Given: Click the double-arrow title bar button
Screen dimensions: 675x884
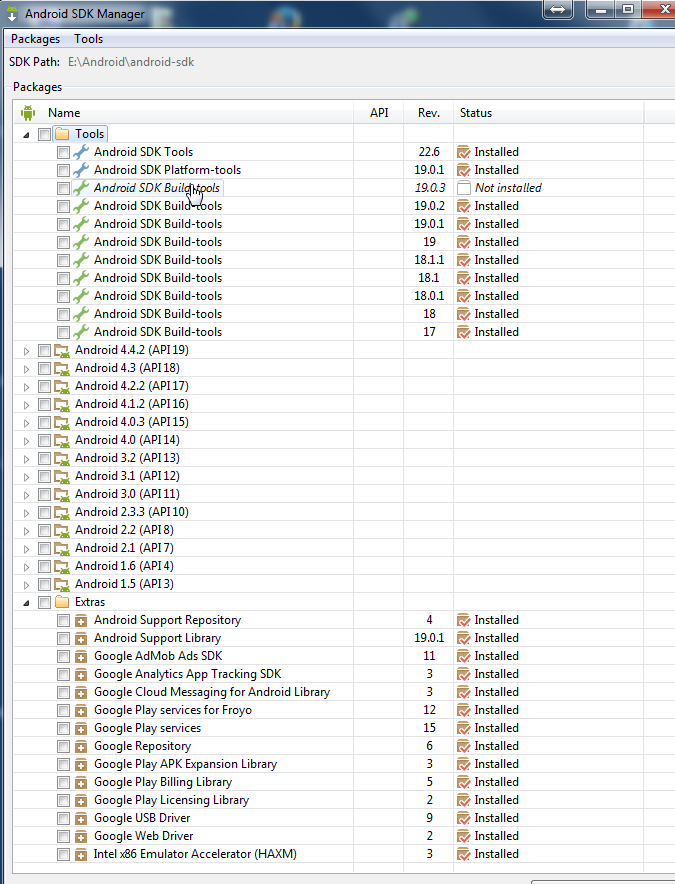Looking at the screenshot, I should click(x=558, y=10).
